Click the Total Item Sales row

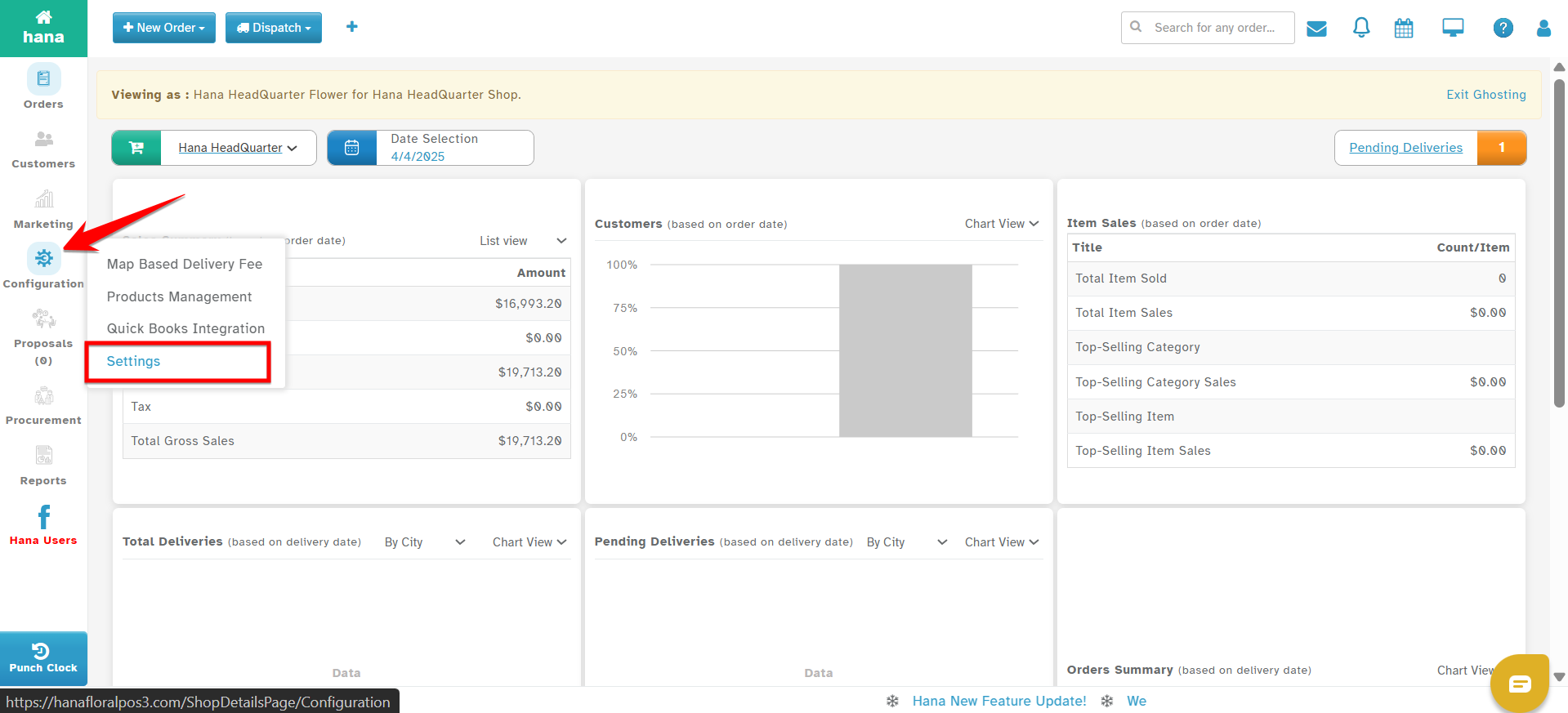(x=1291, y=313)
